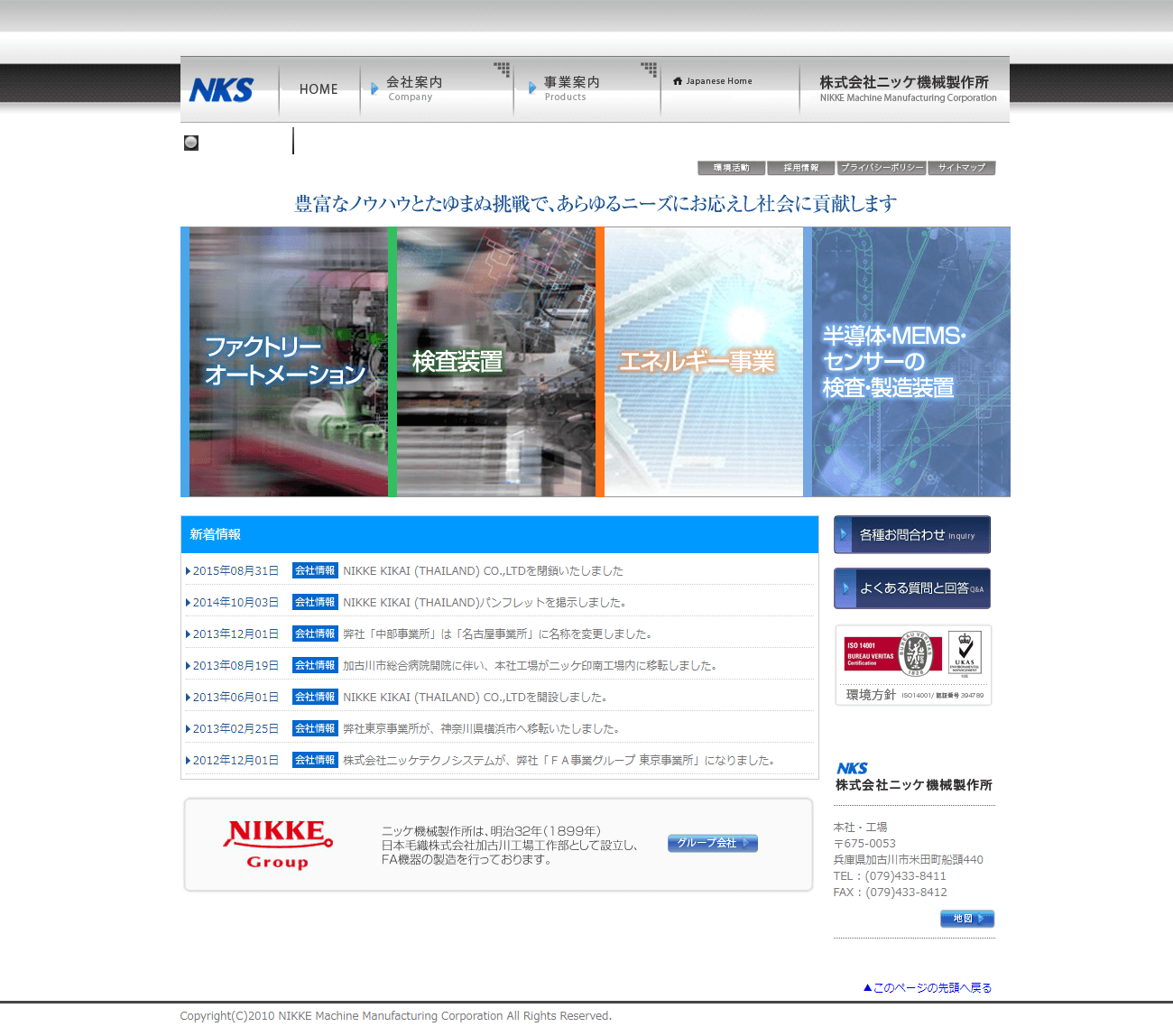Open the HOME menu item
This screenshot has height=1036, width=1173.
pyautogui.click(x=319, y=89)
